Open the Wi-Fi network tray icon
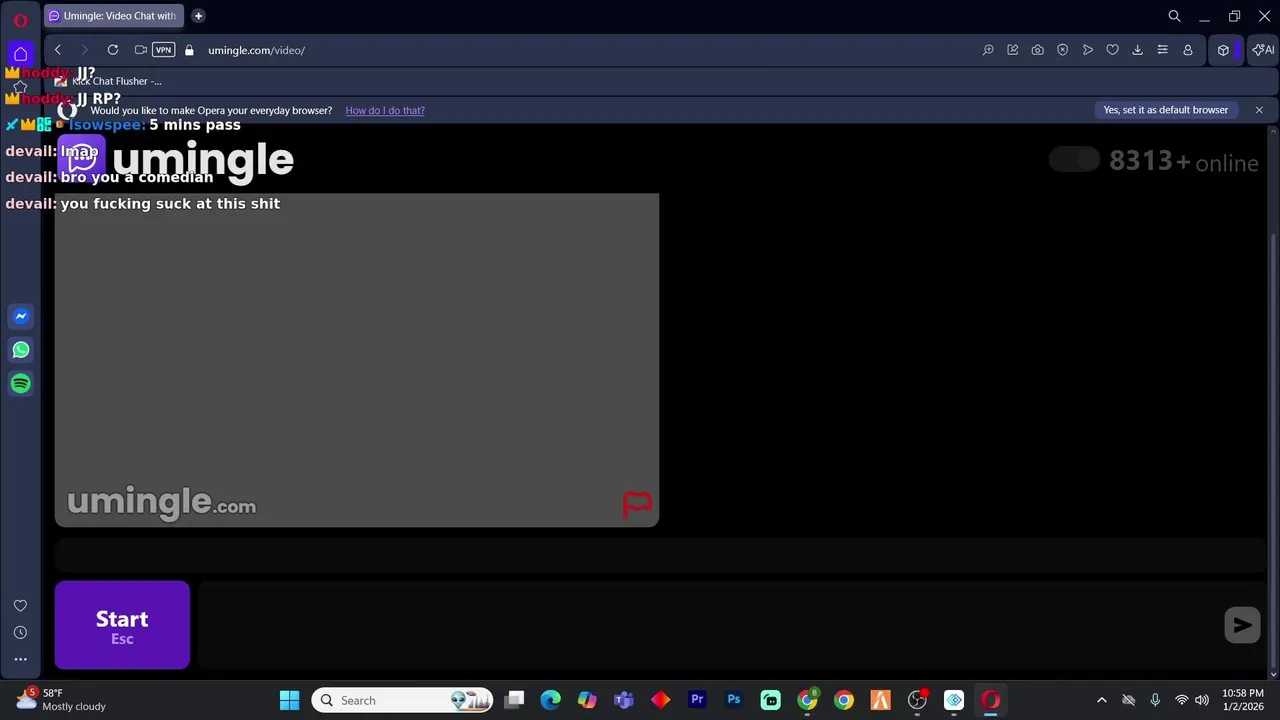The image size is (1280, 720). pyautogui.click(x=1181, y=700)
